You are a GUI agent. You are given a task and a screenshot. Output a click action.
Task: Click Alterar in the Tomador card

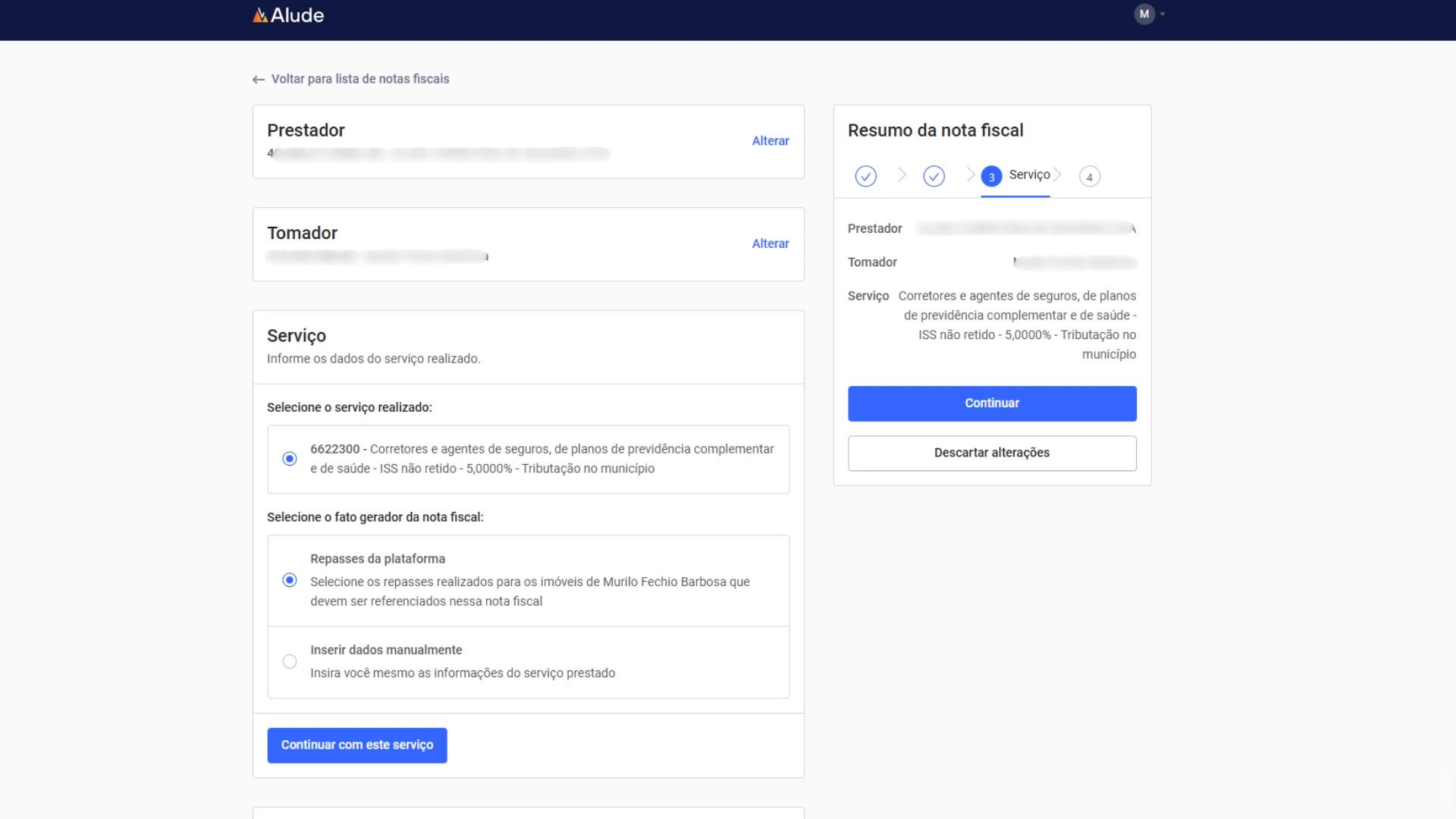(770, 243)
